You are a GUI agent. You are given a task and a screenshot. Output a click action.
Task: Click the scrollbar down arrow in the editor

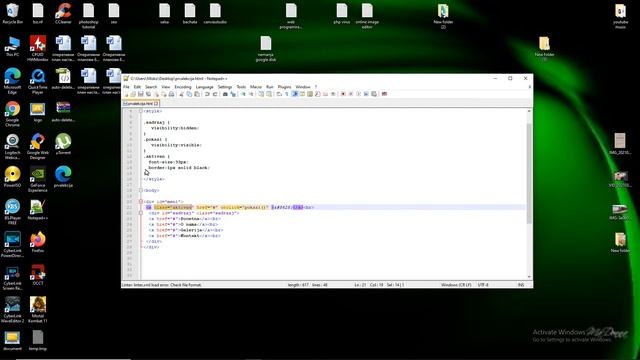click(x=529, y=277)
